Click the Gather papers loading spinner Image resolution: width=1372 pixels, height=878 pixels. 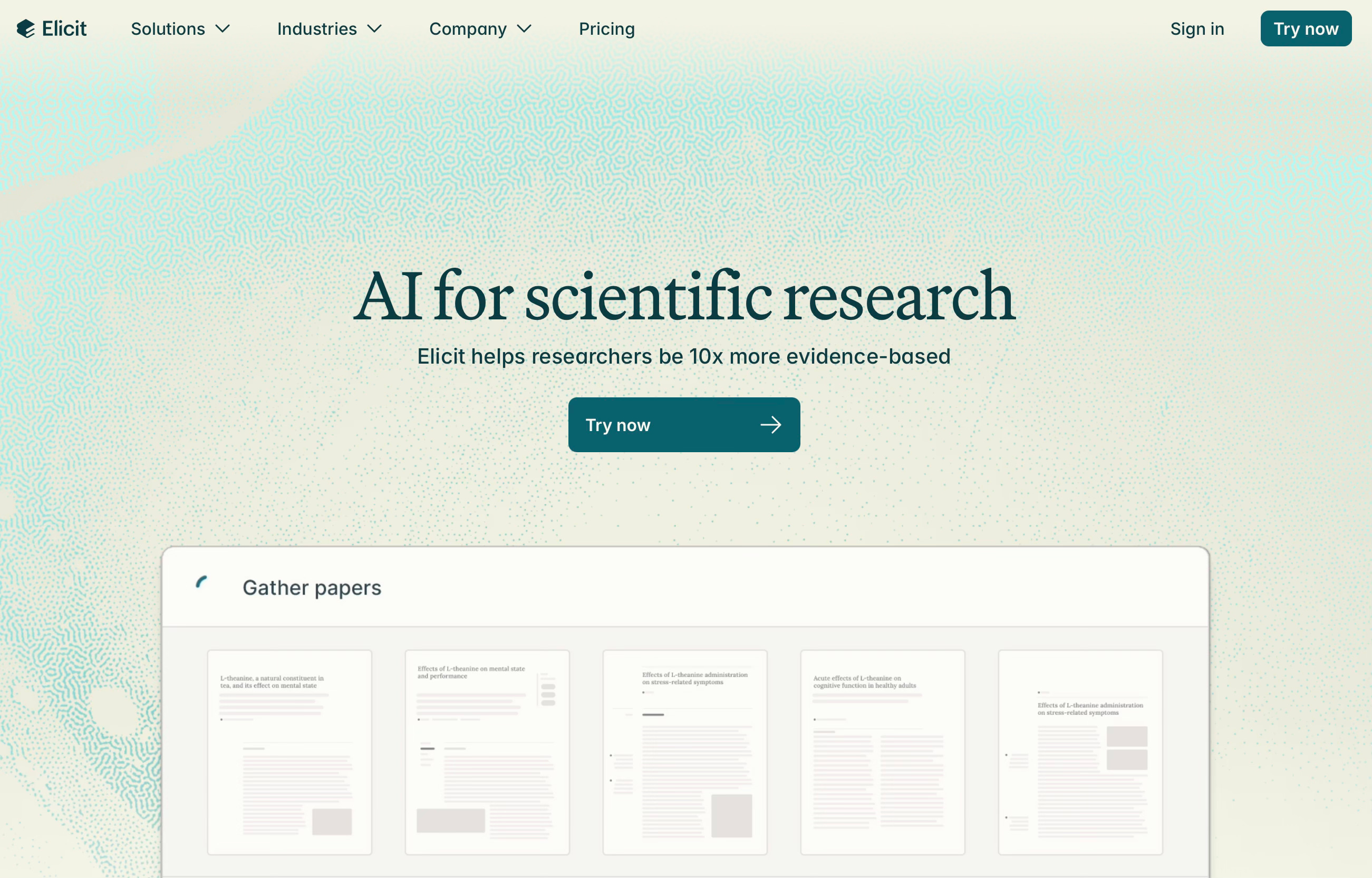pyautogui.click(x=201, y=582)
